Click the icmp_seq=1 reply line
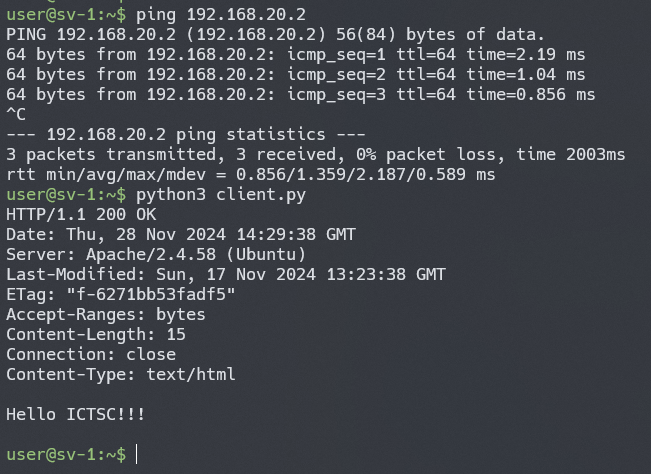Viewport: 651px width, 474px height. click(x=295, y=54)
